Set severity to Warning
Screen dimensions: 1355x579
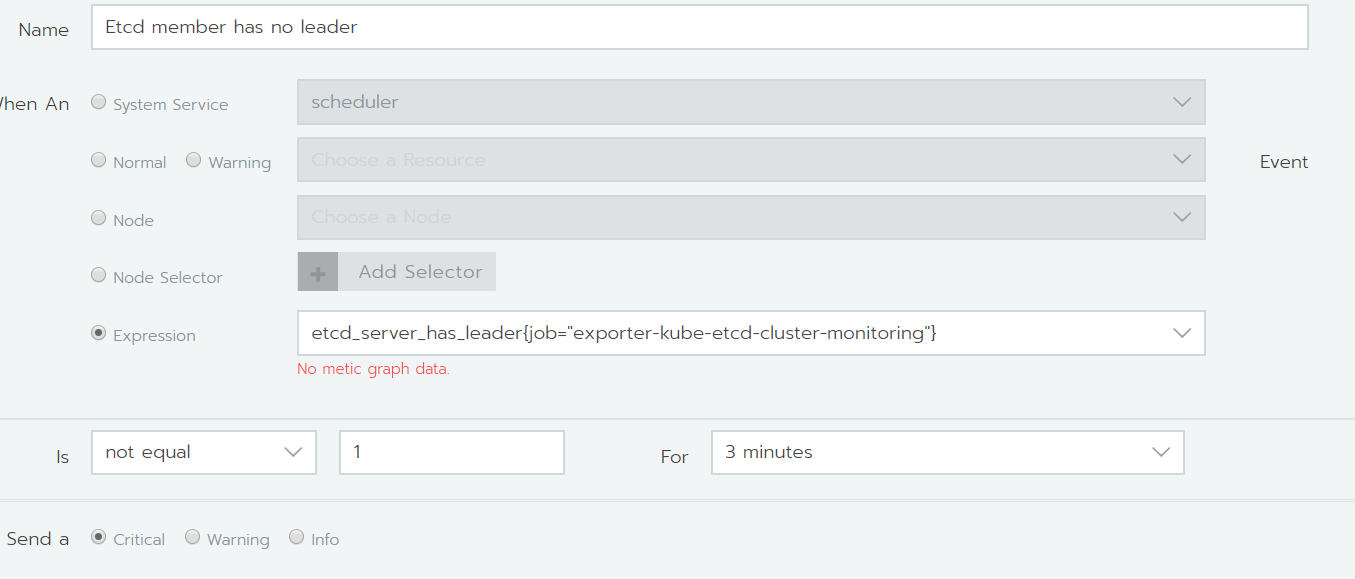[192, 537]
